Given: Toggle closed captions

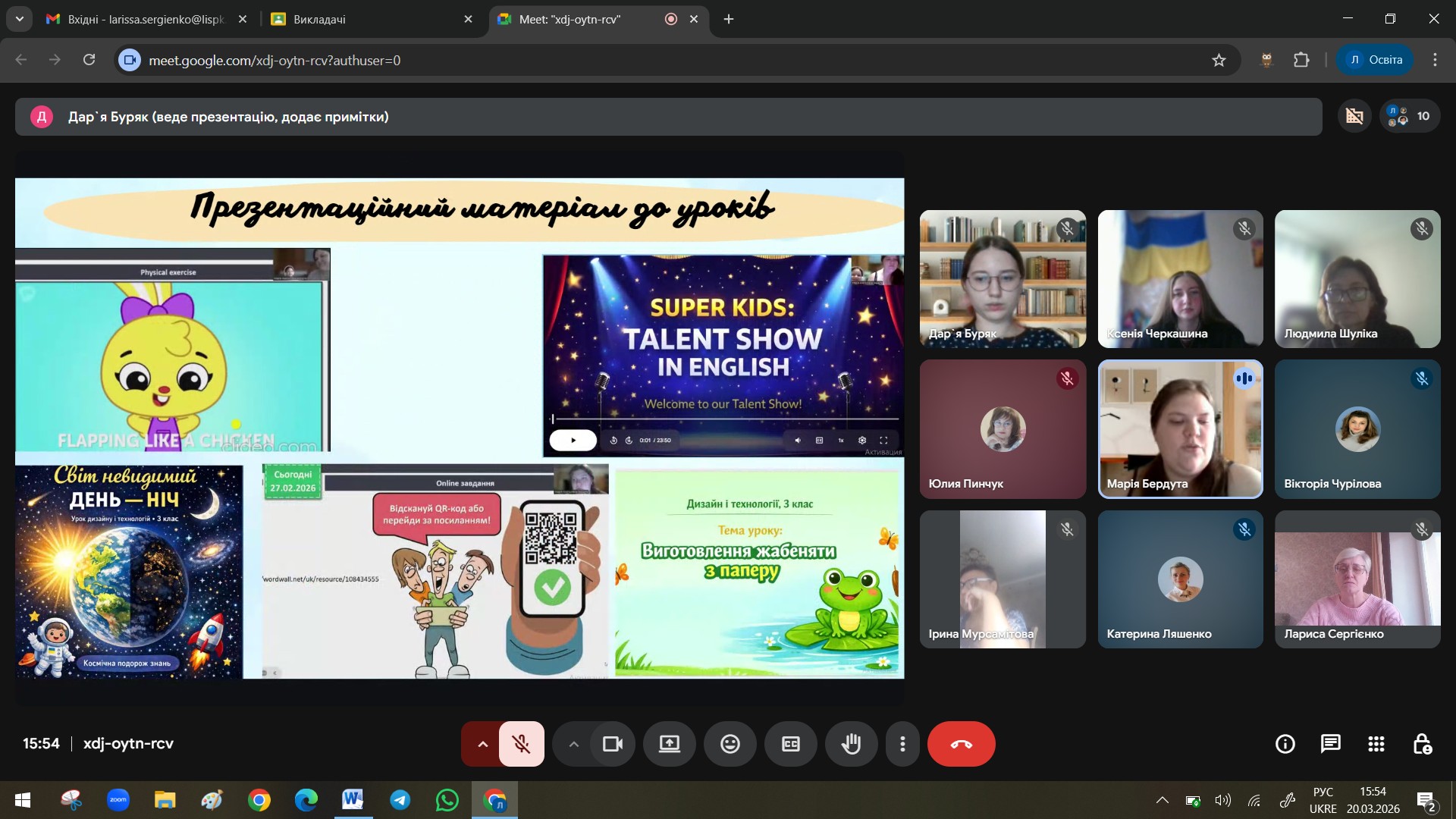Looking at the screenshot, I should click(790, 744).
